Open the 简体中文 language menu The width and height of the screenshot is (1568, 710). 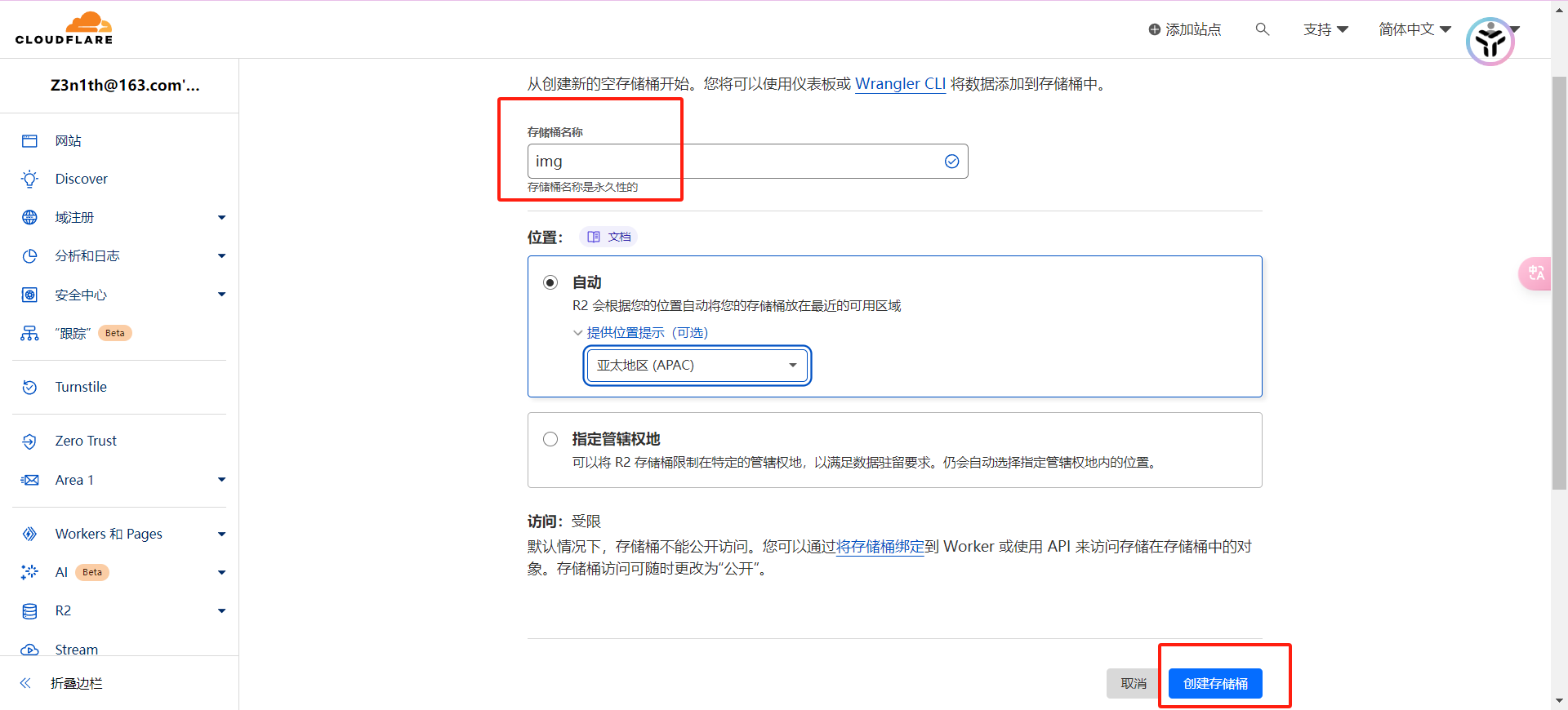pyautogui.click(x=1414, y=29)
